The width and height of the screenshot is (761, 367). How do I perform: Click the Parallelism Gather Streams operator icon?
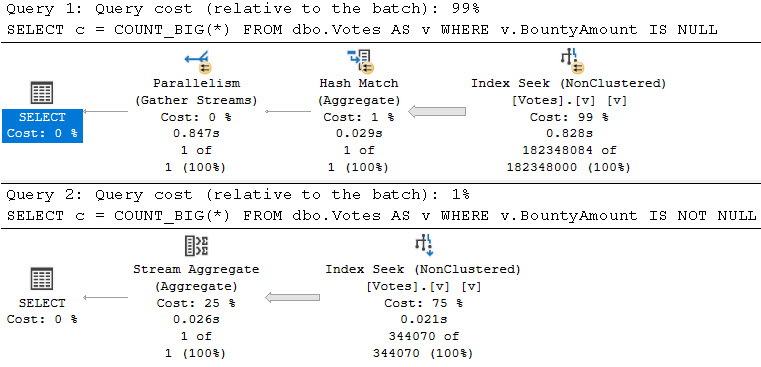click(x=198, y=61)
